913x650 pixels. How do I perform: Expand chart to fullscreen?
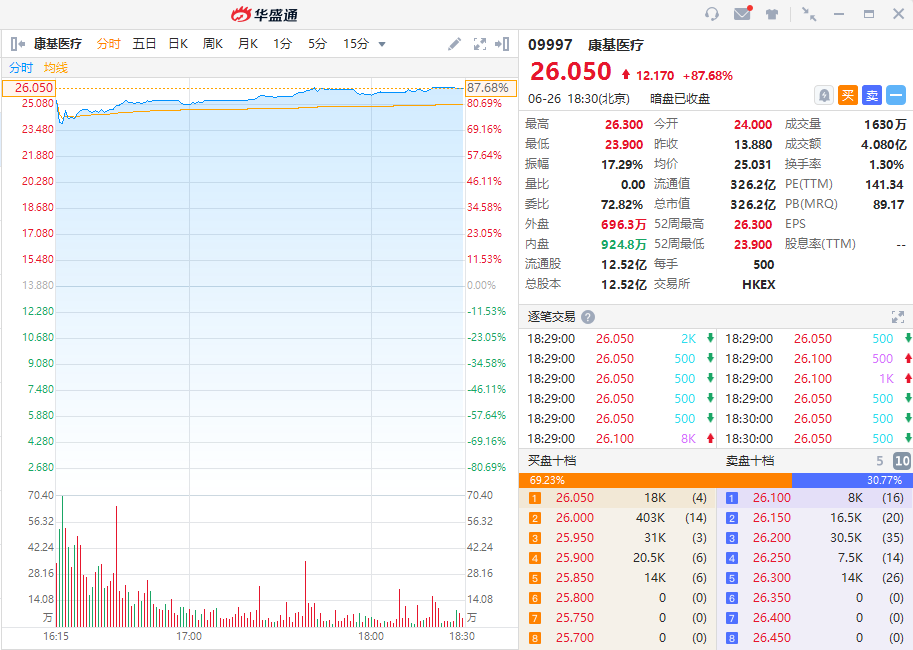tap(479, 44)
